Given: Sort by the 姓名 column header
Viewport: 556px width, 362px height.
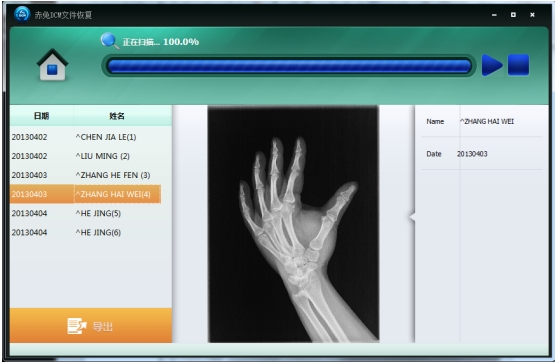Looking at the screenshot, I should click(x=117, y=116).
